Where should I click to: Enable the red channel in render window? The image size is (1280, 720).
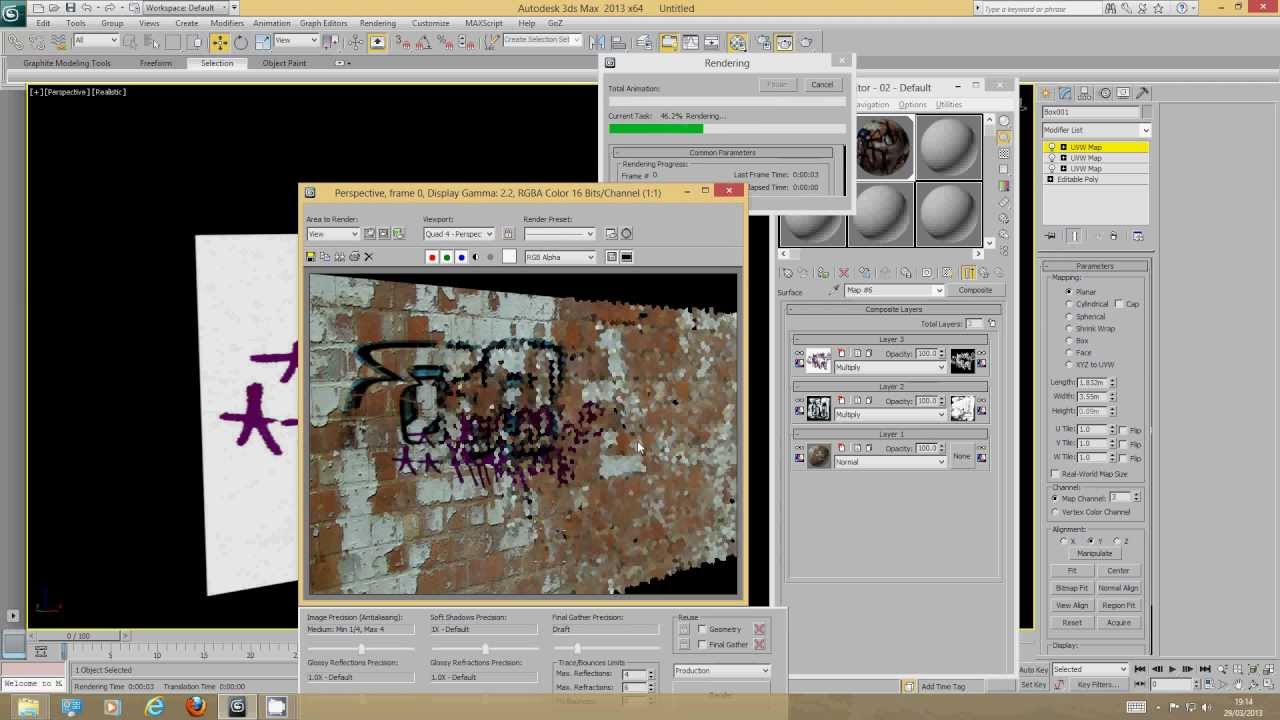(432, 257)
